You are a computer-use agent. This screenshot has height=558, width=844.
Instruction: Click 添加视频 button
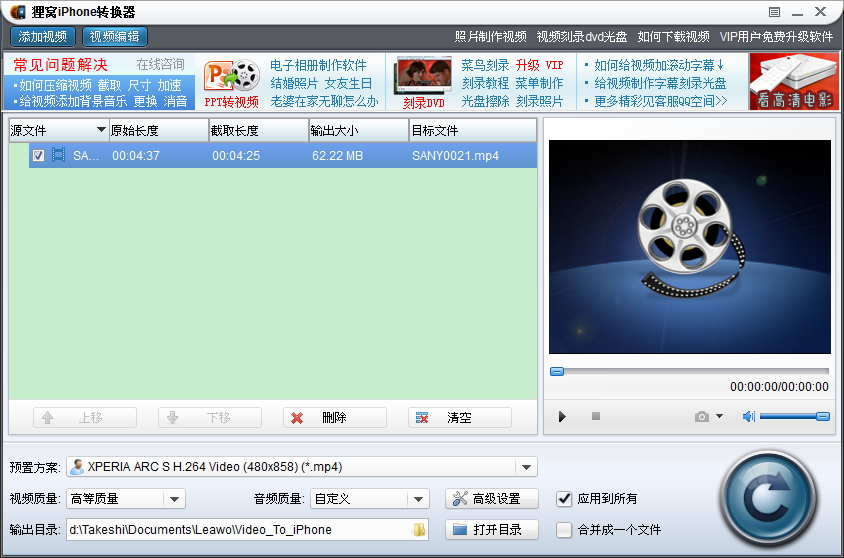click(43, 37)
